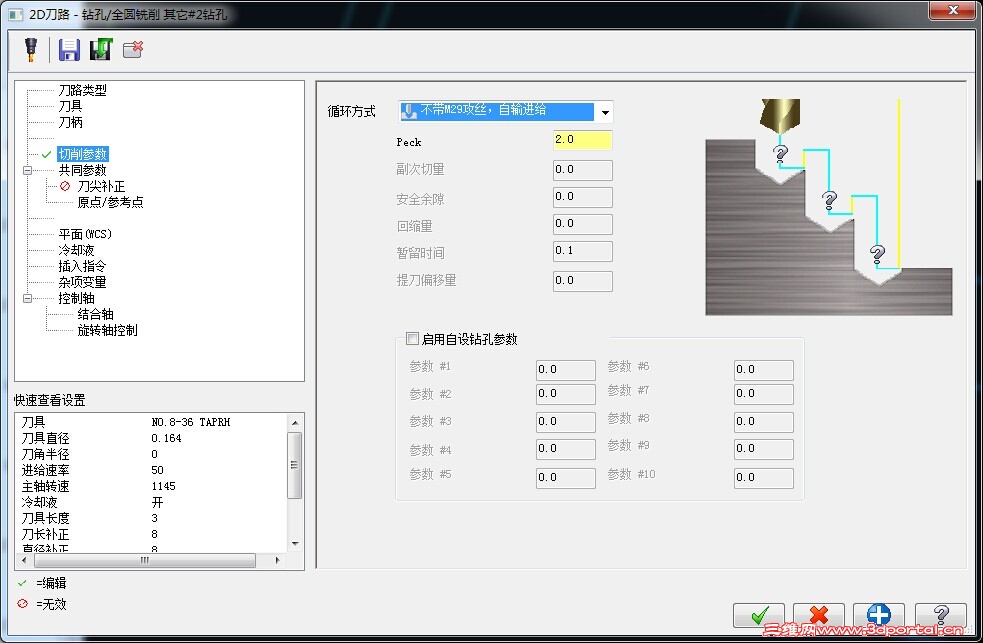Click the dialog title bar app icon
The width and height of the screenshot is (983, 643).
coord(16,14)
